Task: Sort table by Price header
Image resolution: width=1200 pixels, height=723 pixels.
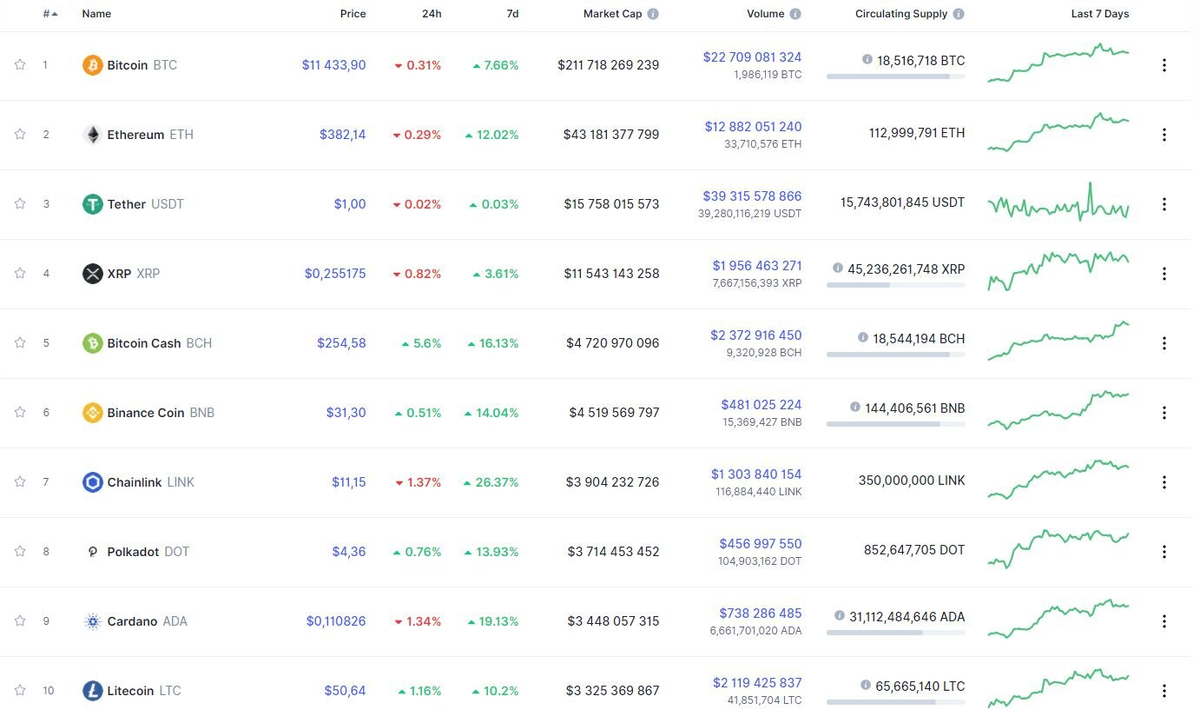Action: [x=353, y=14]
